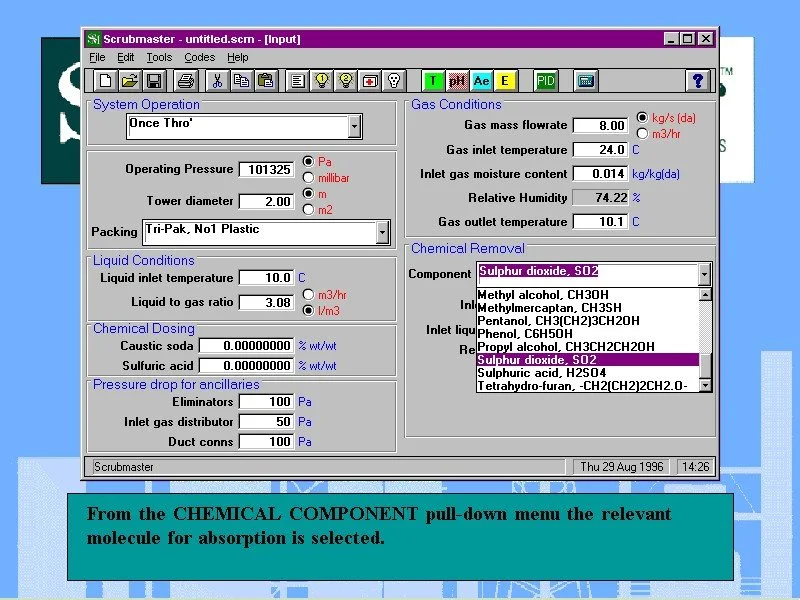Click the component list scrollbar thumb
Screen dimensions: 800x600
coord(705,366)
